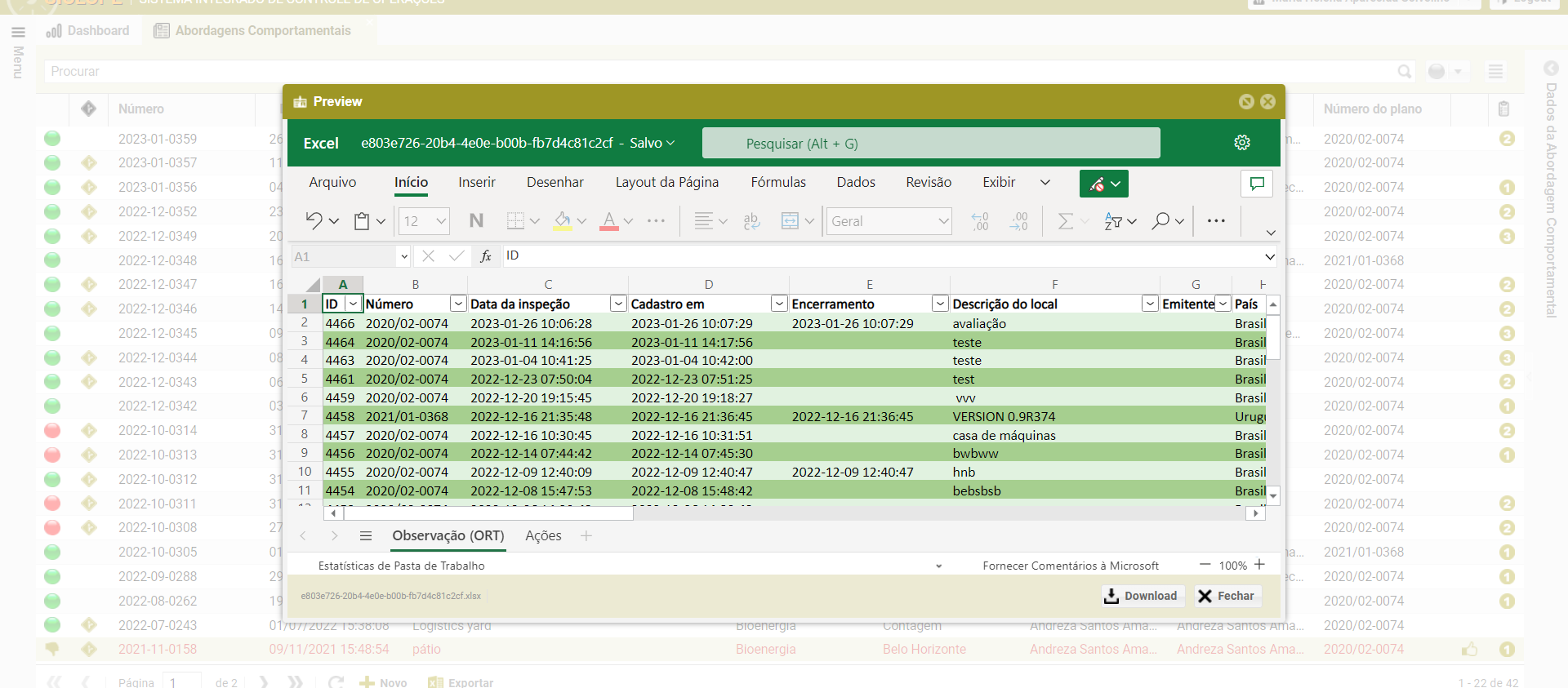Click the horizontal scrollbar of the sheet
The width and height of the screenshot is (1568, 688).
click(x=488, y=513)
